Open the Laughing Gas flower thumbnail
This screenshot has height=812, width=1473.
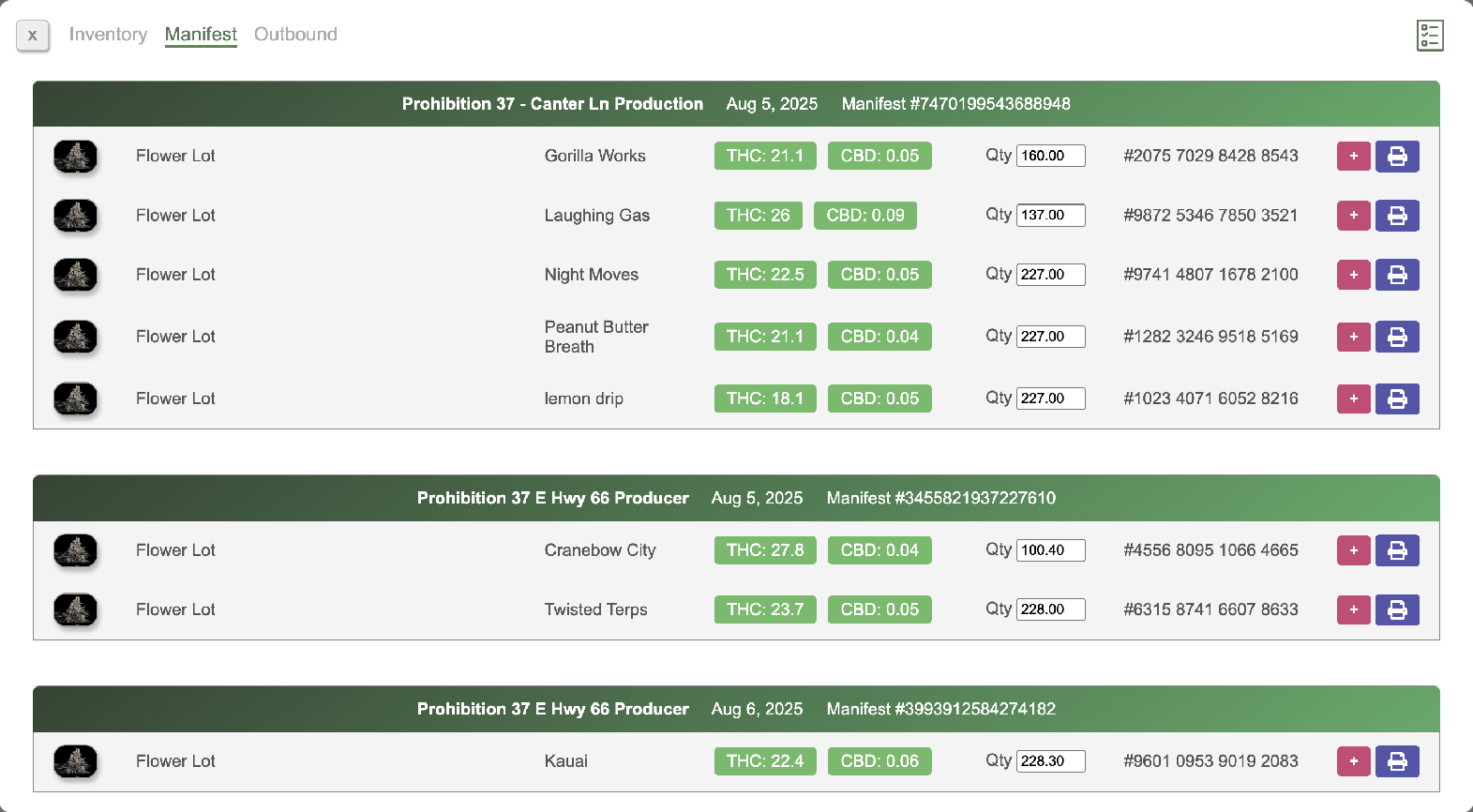(x=76, y=216)
